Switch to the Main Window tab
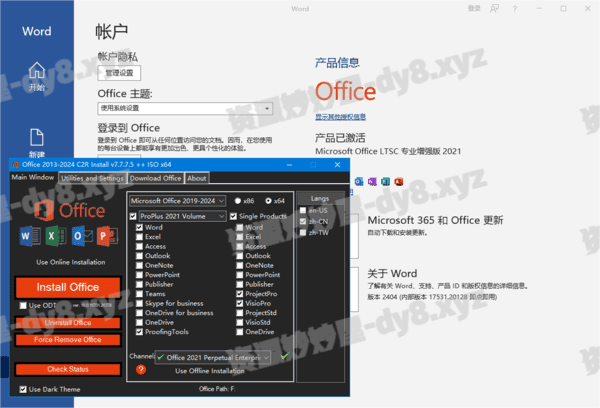The width and height of the screenshot is (600, 408). click(33, 177)
